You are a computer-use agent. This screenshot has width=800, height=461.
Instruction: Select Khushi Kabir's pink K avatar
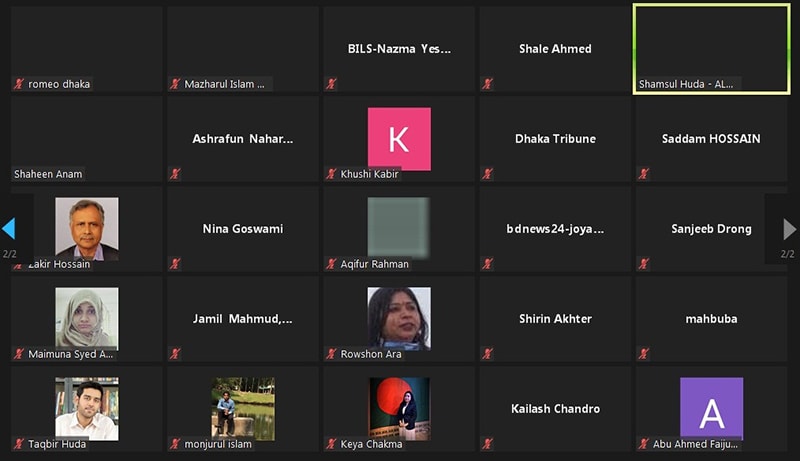point(399,139)
